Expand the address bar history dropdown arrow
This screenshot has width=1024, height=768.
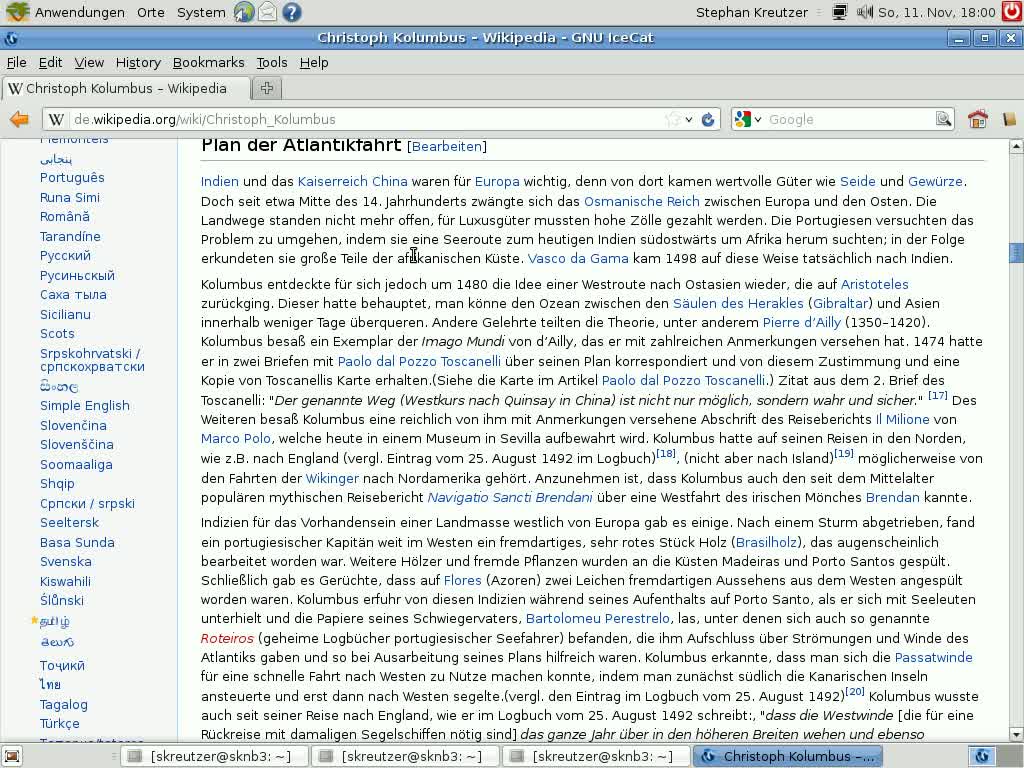point(689,120)
